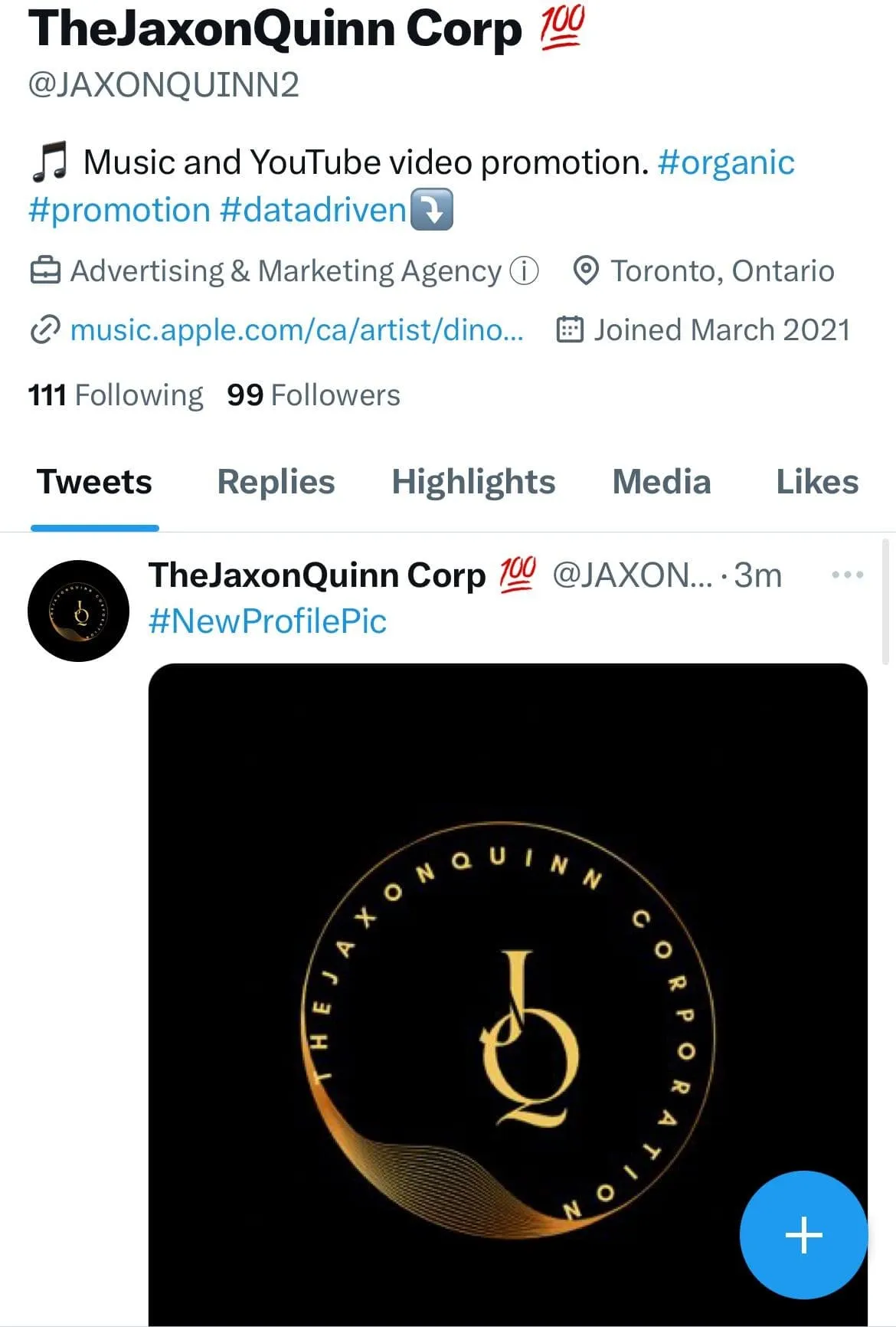Tap the location pin icon
The height and width of the screenshot is (1327, 896).
[x=586, y=270]
